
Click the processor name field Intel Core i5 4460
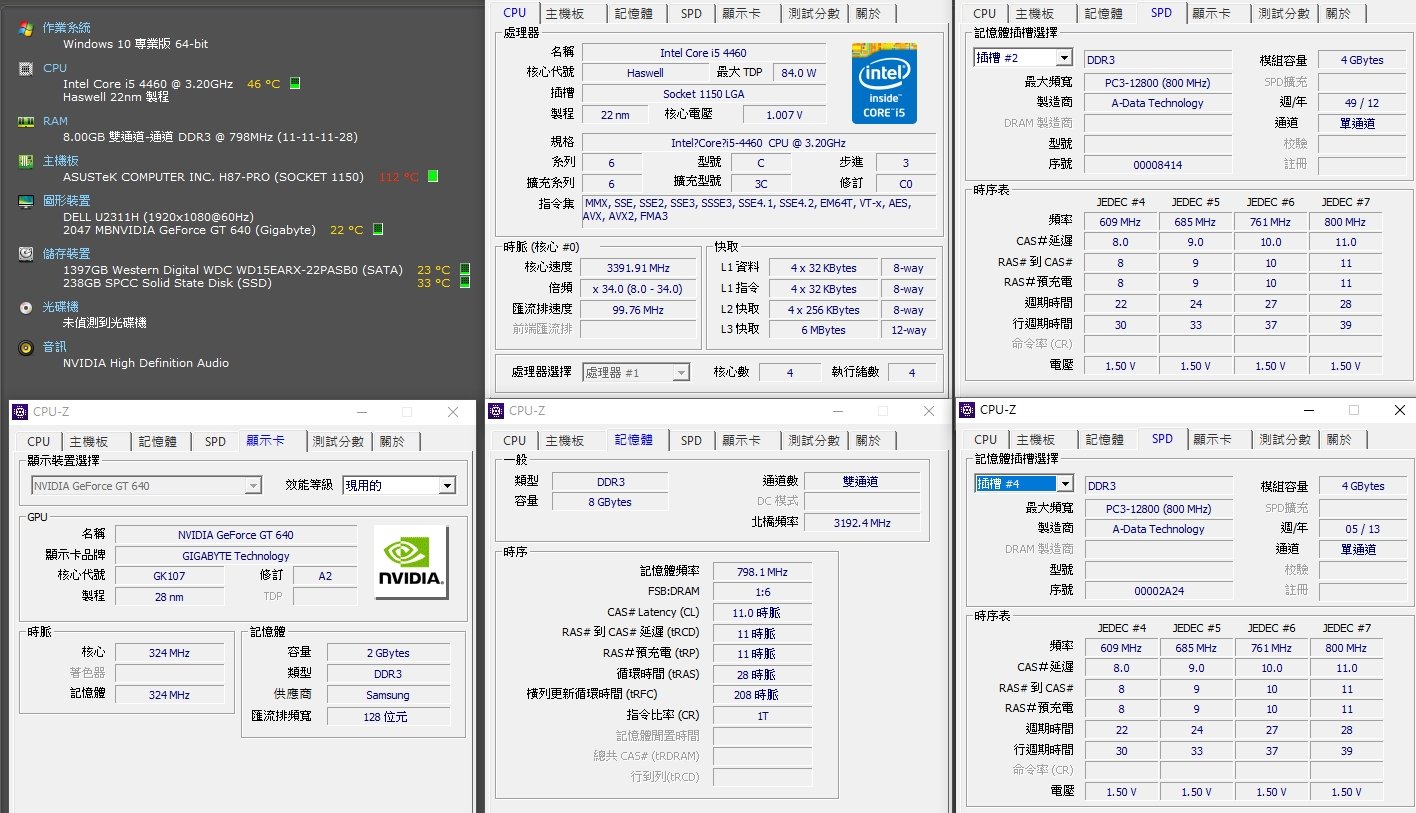(703, 52)
